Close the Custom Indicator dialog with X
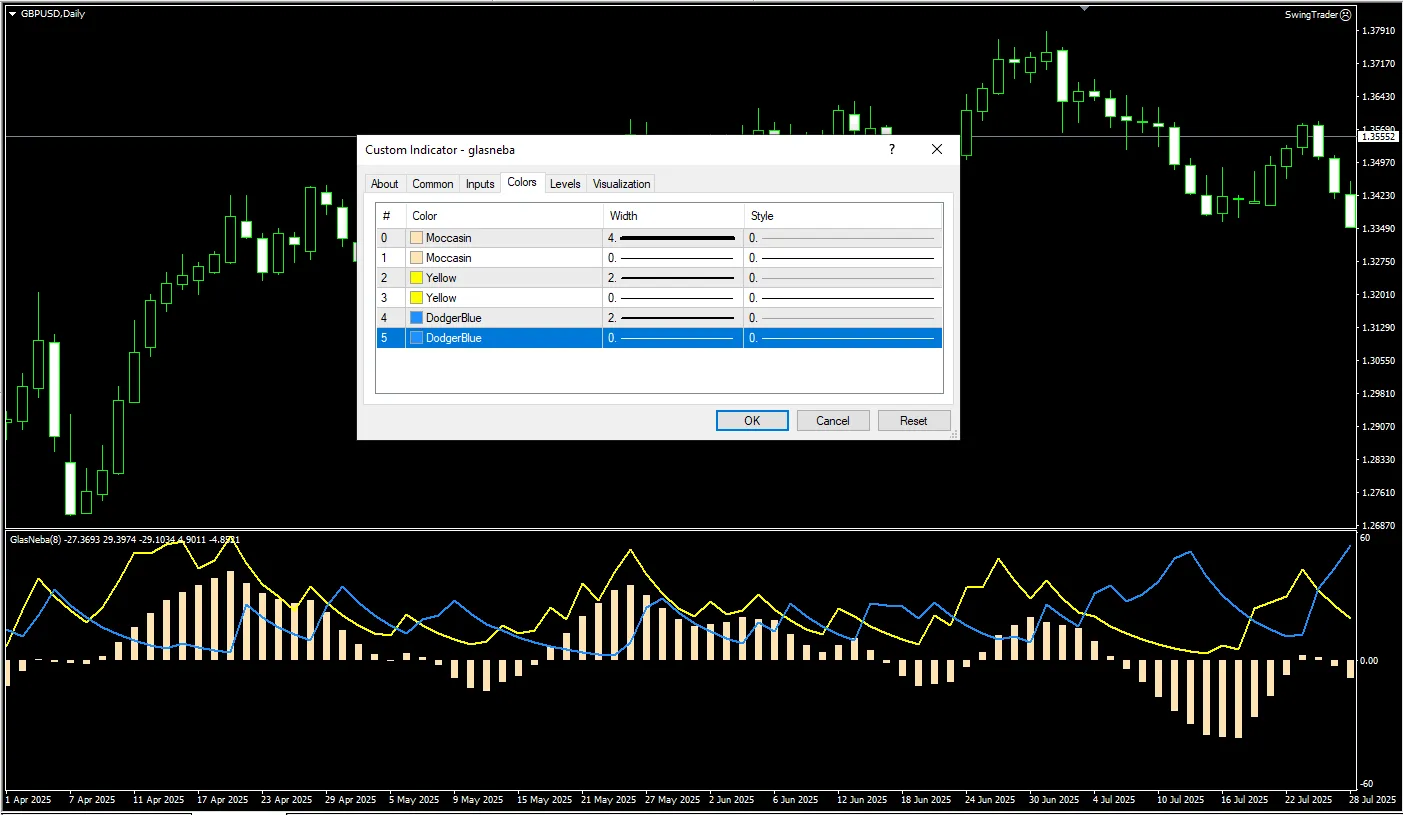 click(x=937, y=149)
